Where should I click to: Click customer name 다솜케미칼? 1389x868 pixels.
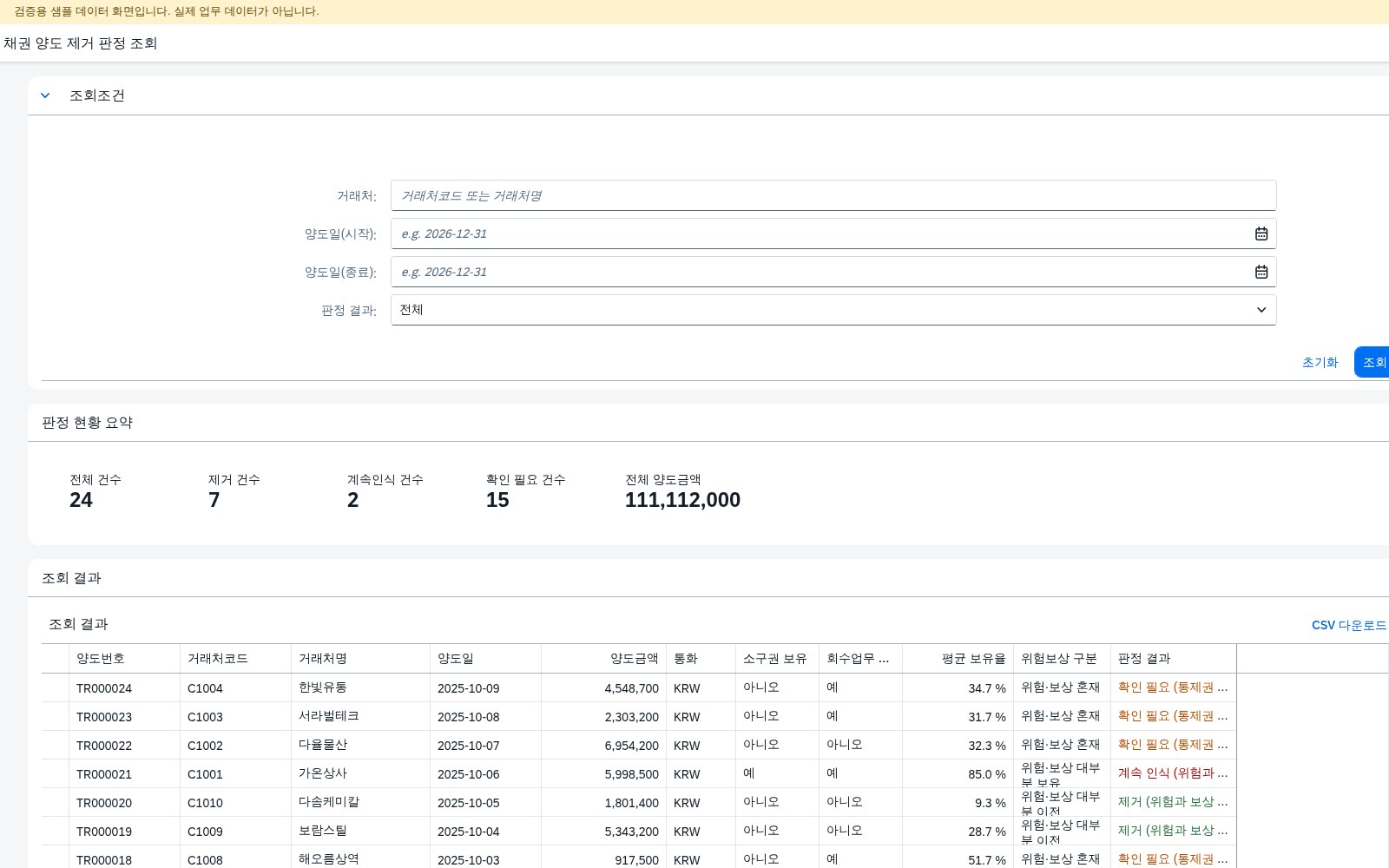[x=329, y=801]
